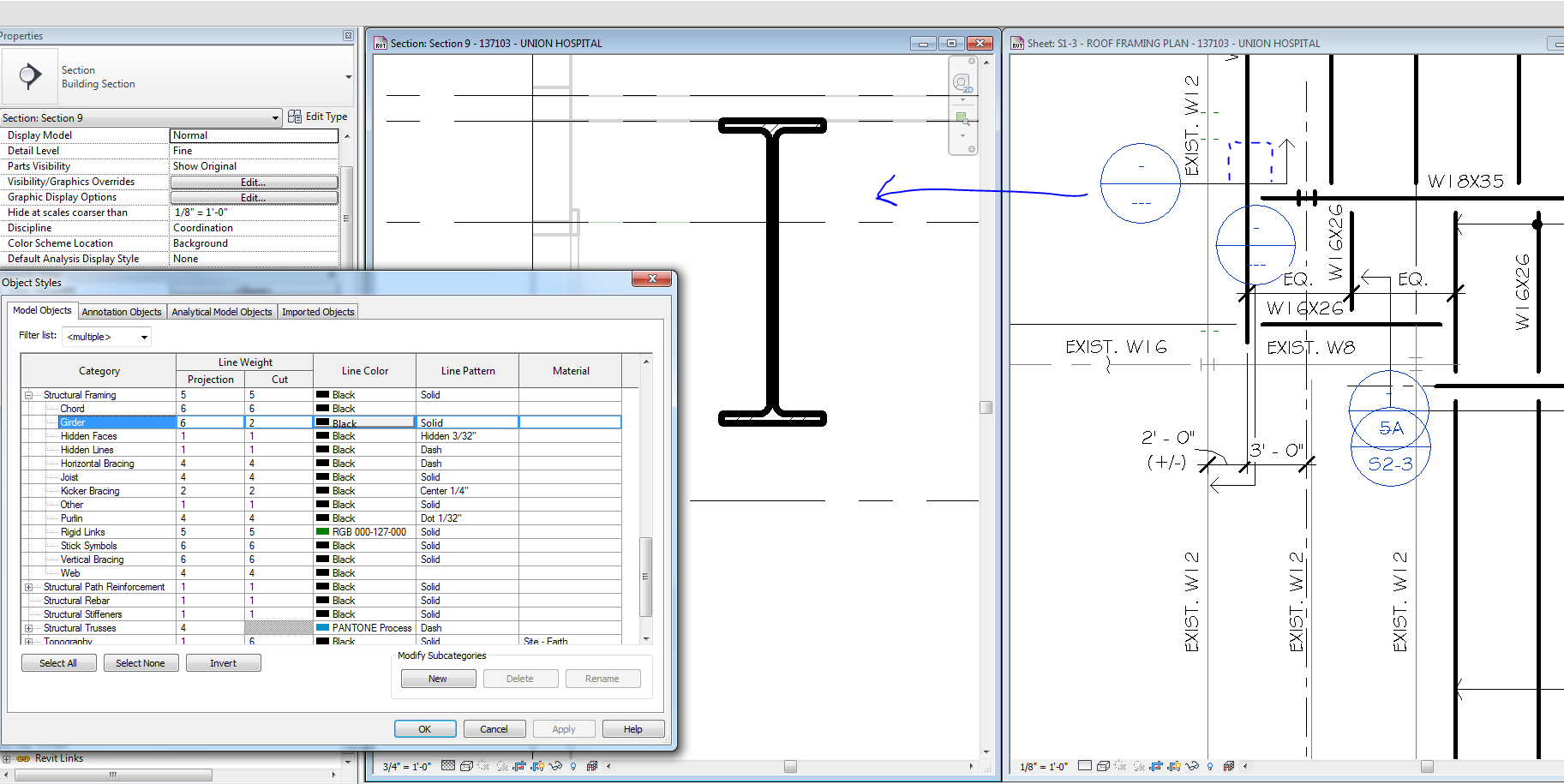This screenshot has height=784, width=1564.
Task: Click the 2D steering wheel navigation icon
Action: pyautogui.click(x=962, y=82)
